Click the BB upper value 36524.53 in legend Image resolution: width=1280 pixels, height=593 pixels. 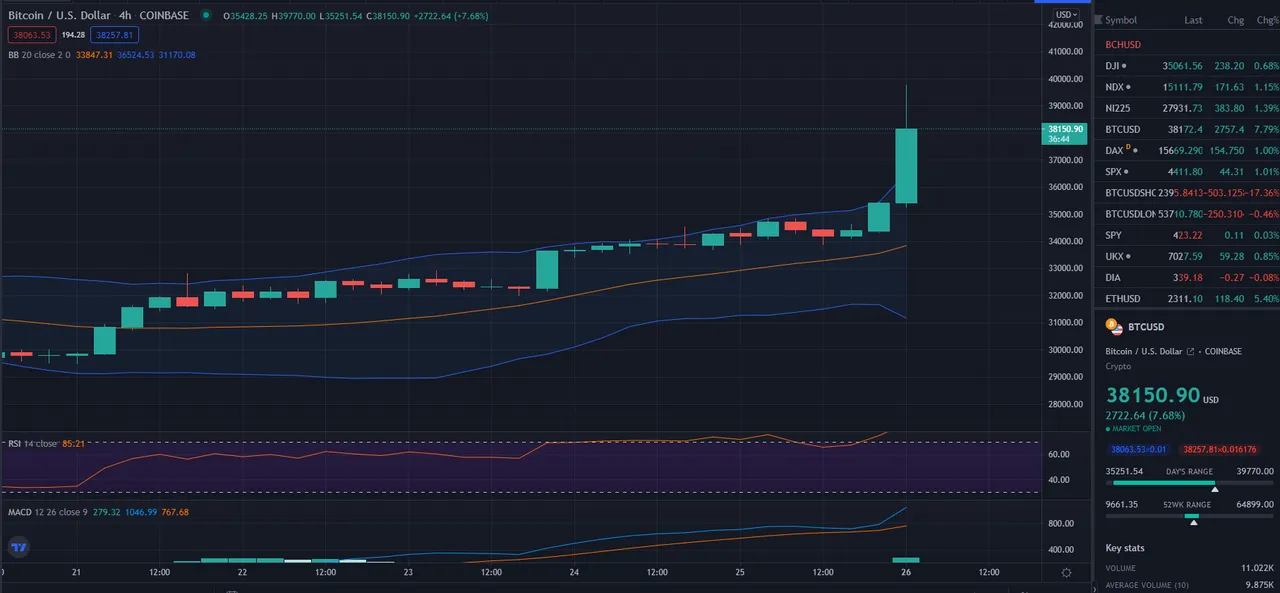(x=137, y=54)
